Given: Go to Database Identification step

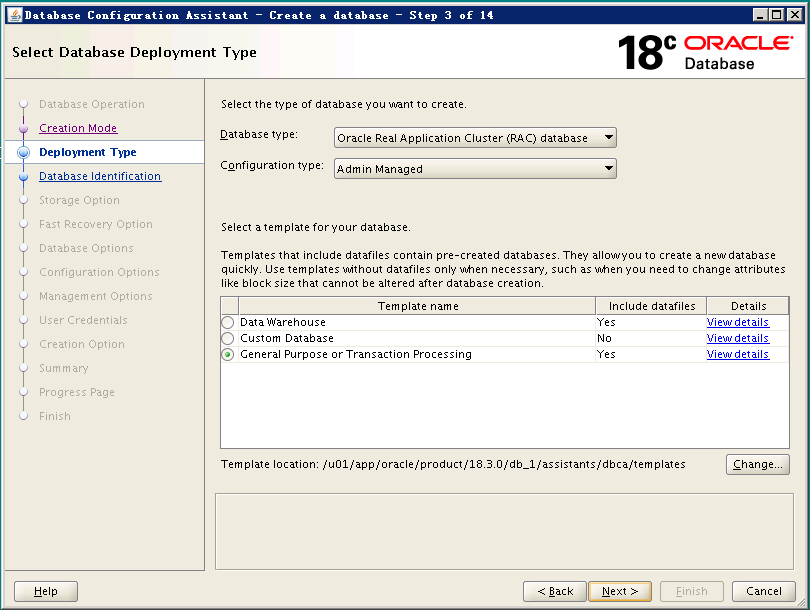Looking at the screenshot, I should pos(100,176).
